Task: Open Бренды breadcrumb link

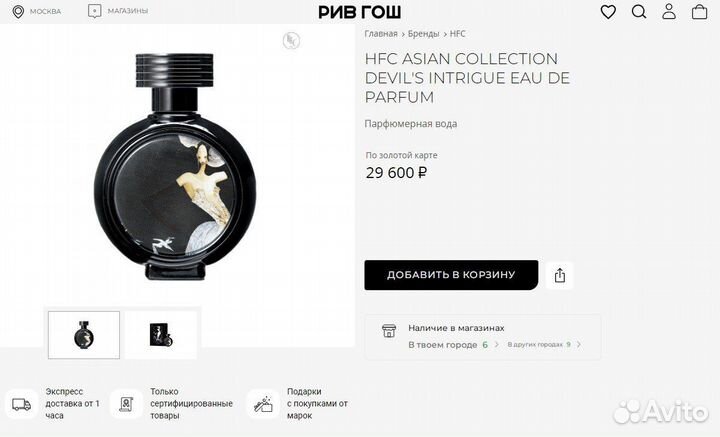Action: coord(423,34)
